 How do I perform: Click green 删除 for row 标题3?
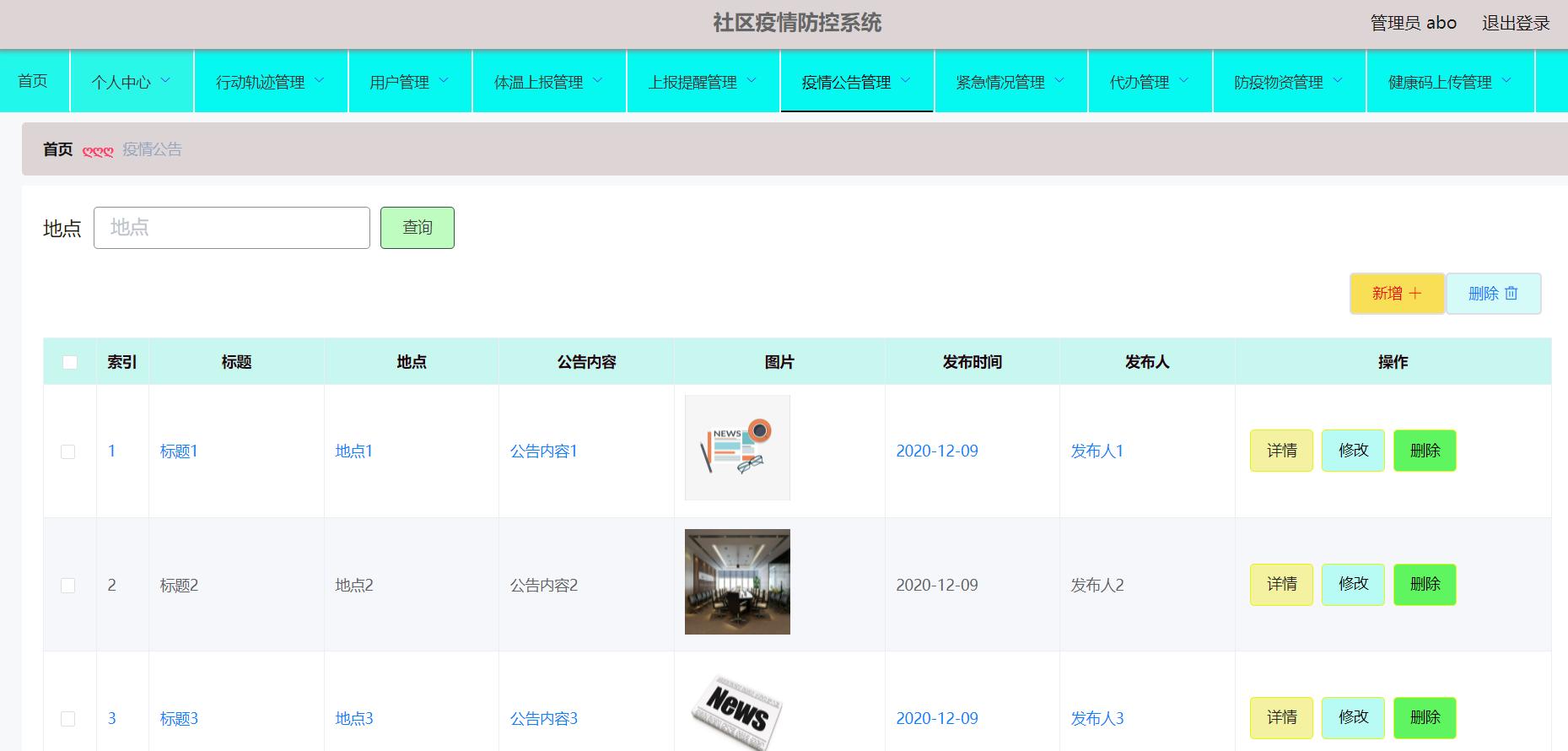[x=1425, y=717]
